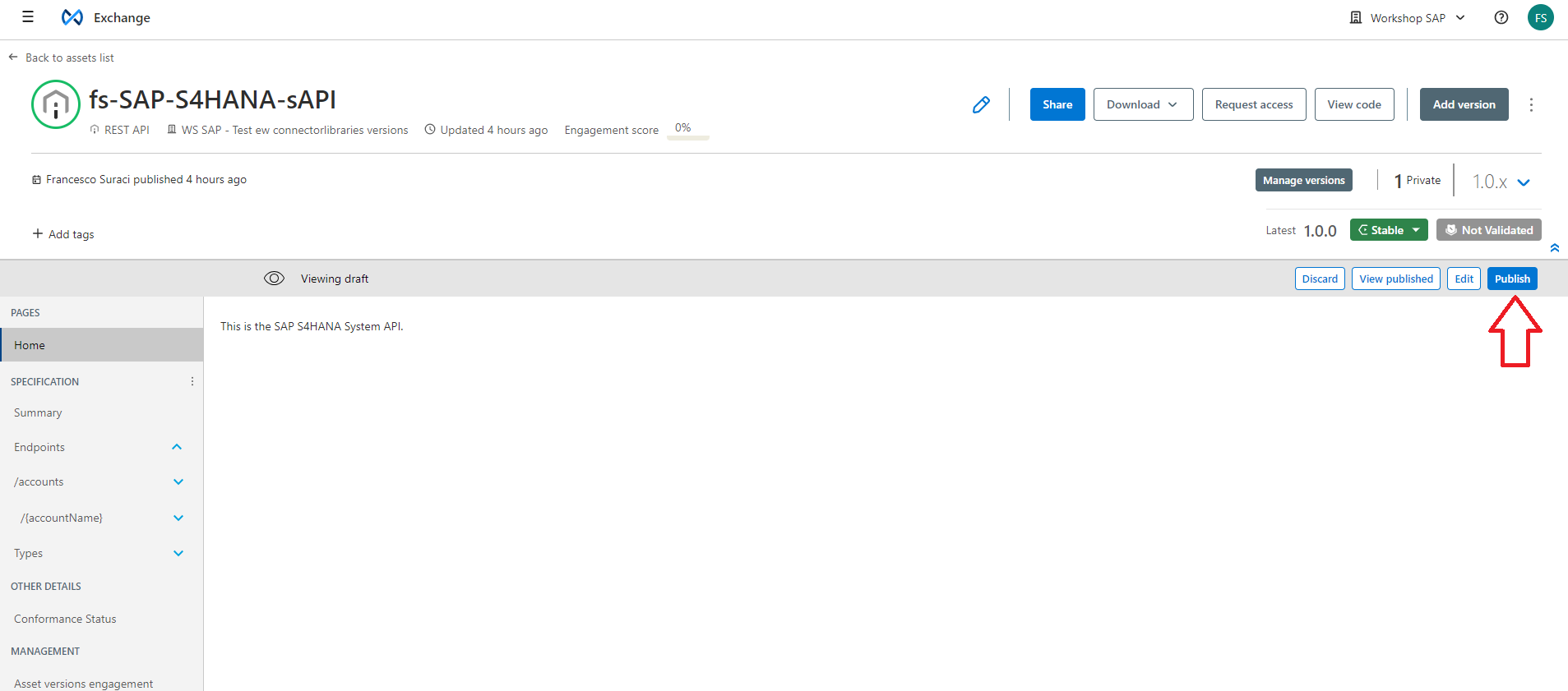The width and height of the screenshot is (1568, 691).
Task: Click the View code button
Action: coord(1354,104)
